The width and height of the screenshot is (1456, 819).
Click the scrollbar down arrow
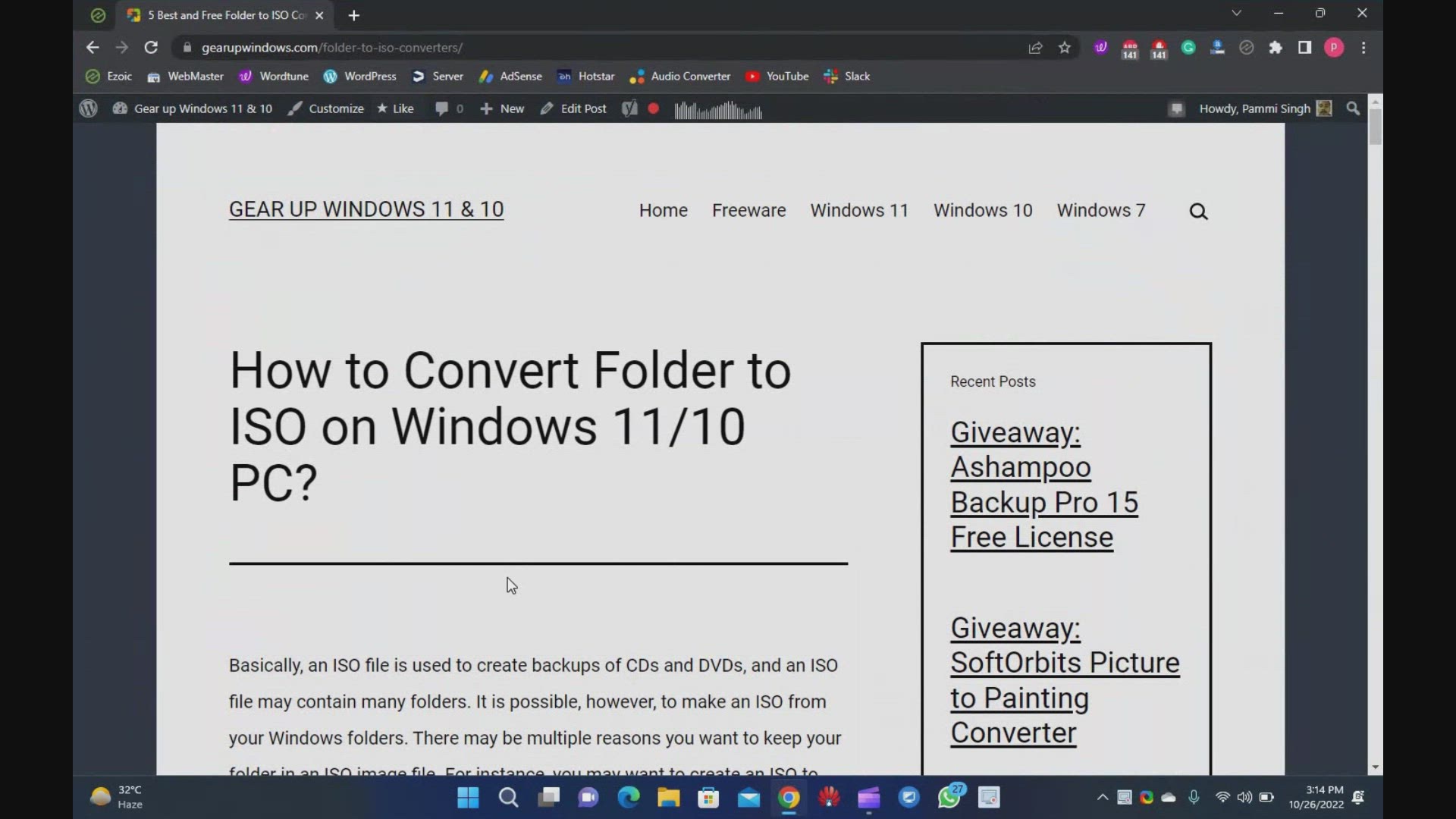tap(1375, 767)
